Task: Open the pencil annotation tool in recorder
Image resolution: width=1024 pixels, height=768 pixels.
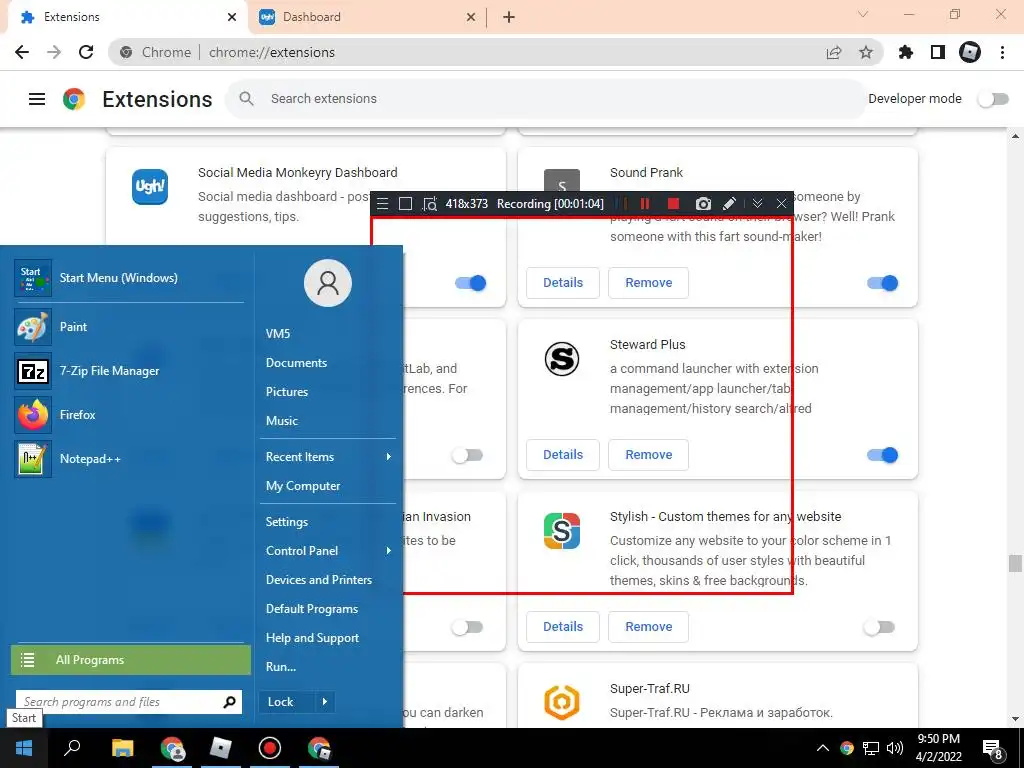Action: (729, 204)
